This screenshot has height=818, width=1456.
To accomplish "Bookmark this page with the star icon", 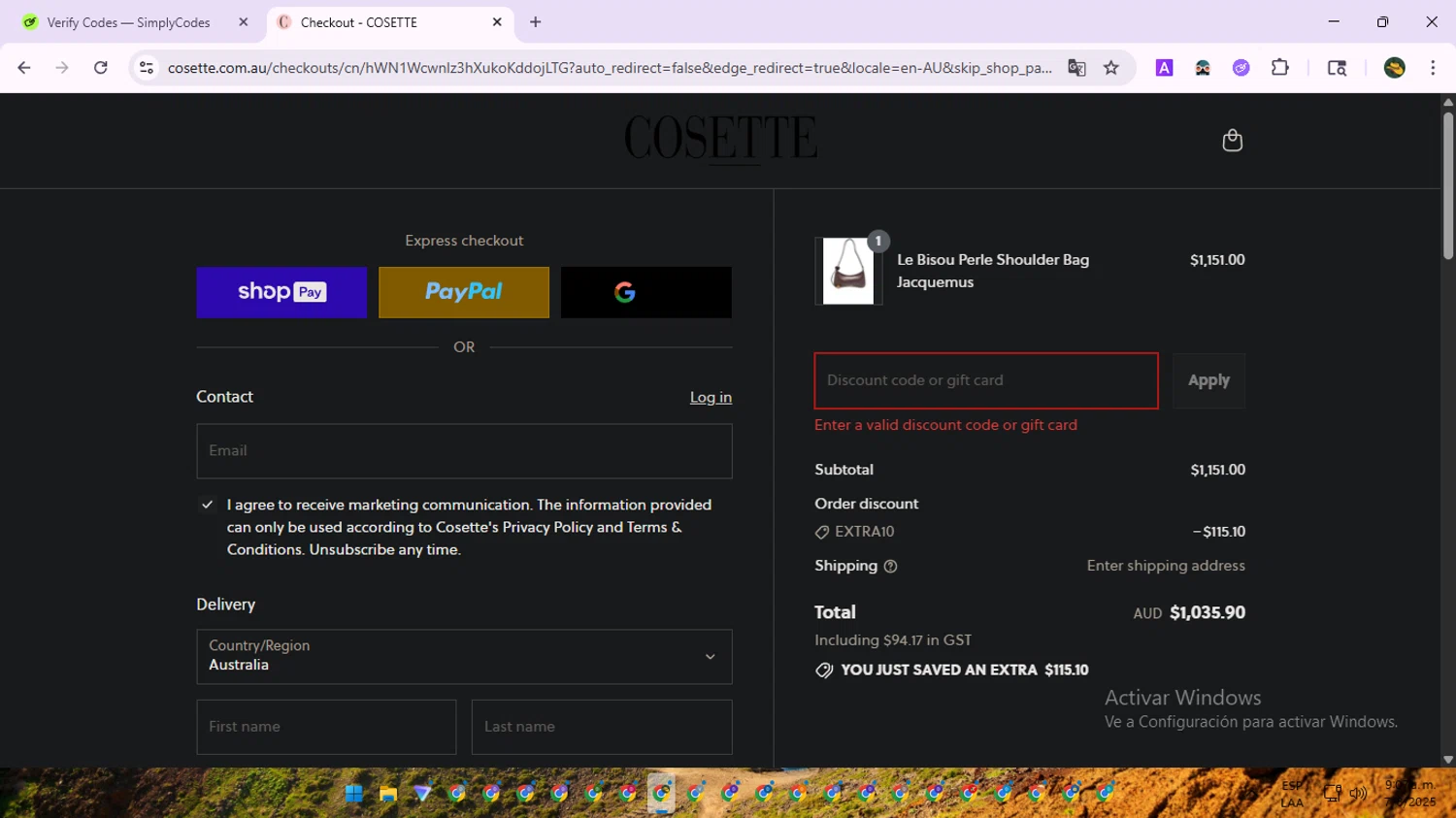I will (x=1111, y=68).
